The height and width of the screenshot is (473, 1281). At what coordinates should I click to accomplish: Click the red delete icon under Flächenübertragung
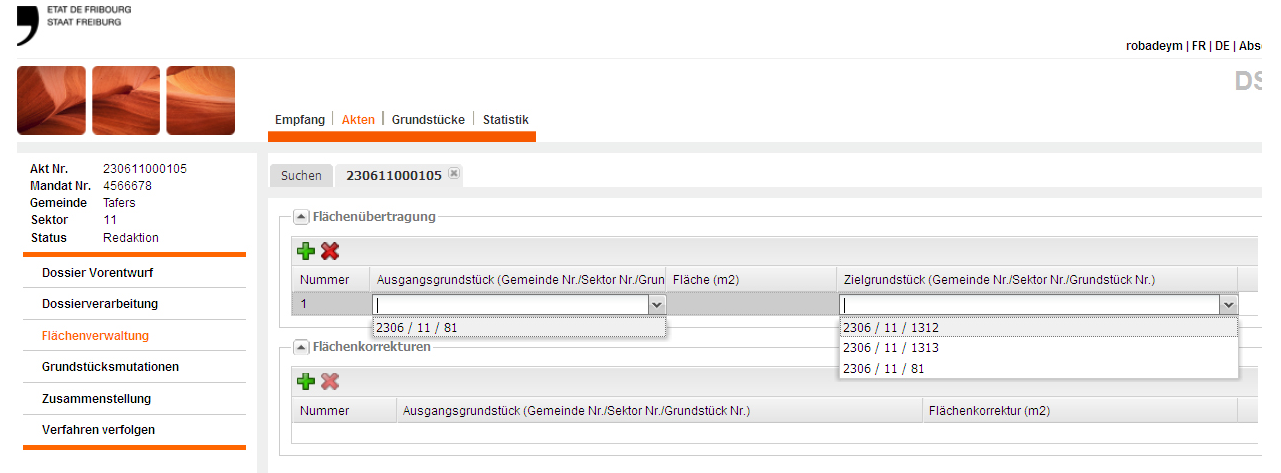(x=329, y=252)
